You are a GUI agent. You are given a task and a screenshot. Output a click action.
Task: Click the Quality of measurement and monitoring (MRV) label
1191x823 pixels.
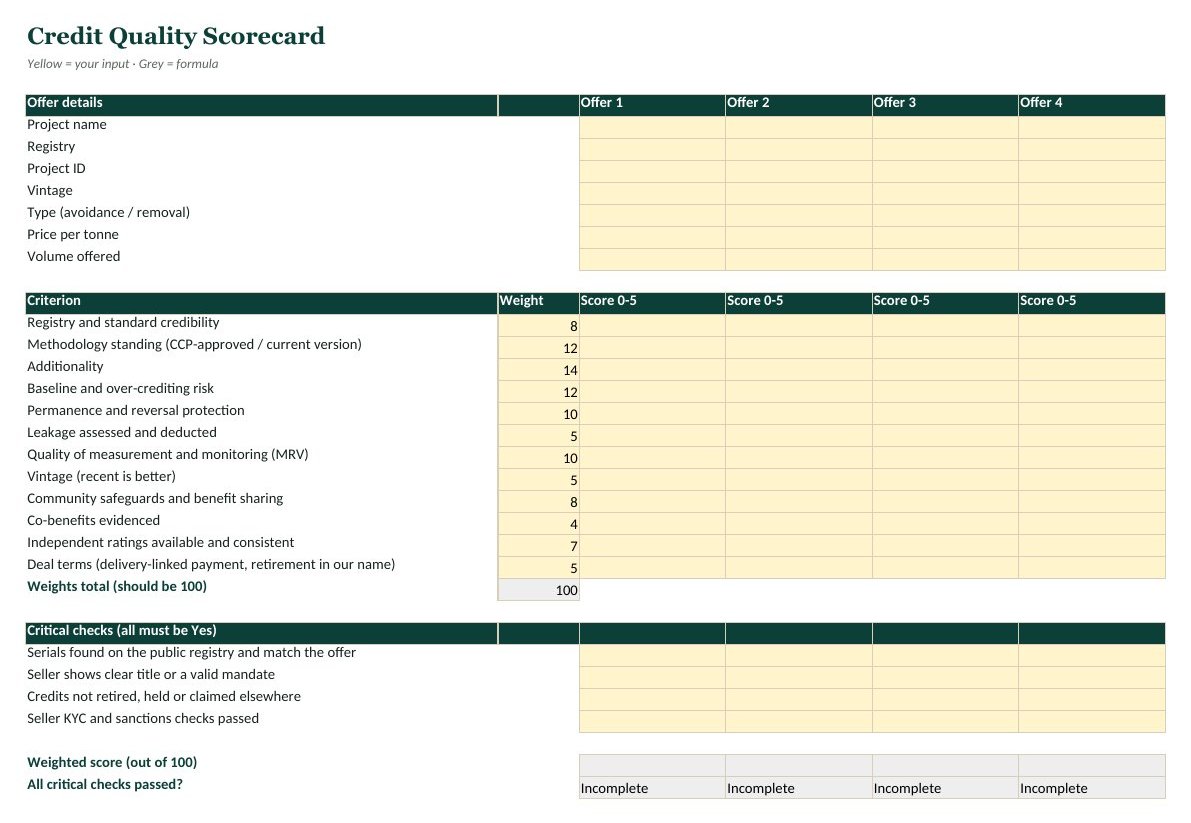[168, 454]
